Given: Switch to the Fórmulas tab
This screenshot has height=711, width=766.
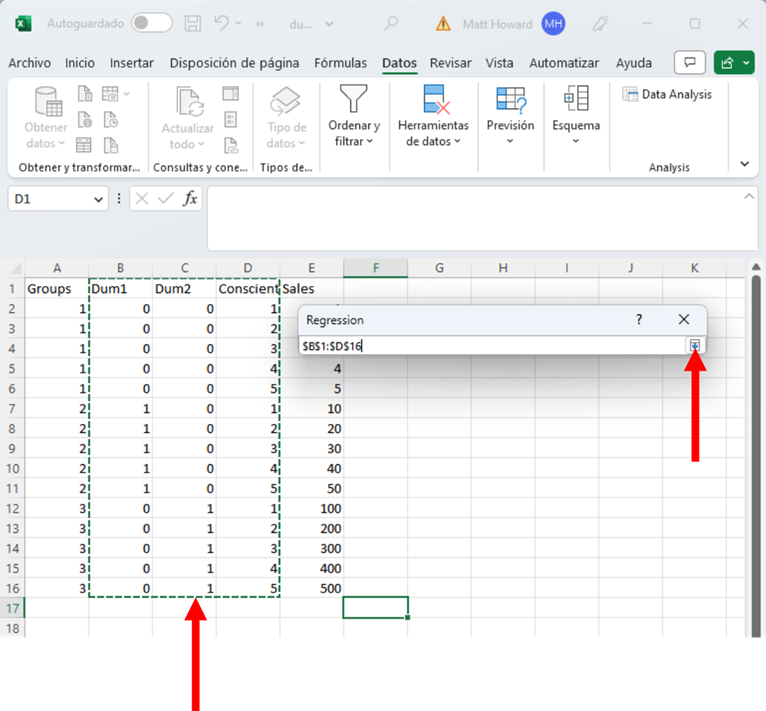Looking at the screenshot, I should 340,63.
